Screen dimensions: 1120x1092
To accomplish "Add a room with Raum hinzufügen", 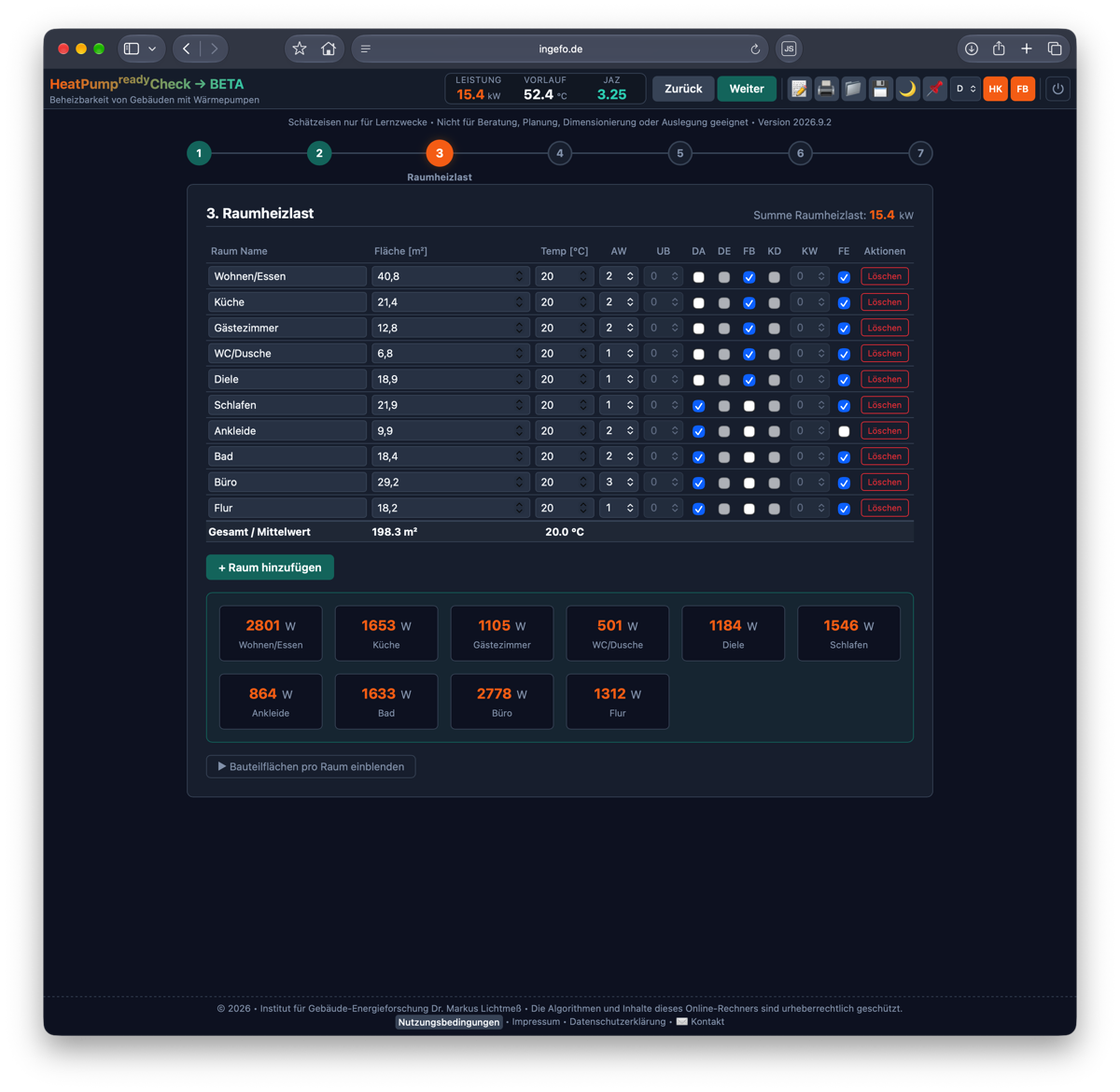I will (270, 567).
